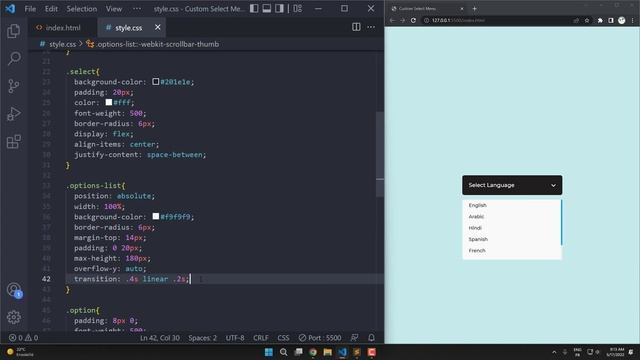Split the editor right
Screen dimensions: 640x360
pos(356,27)
